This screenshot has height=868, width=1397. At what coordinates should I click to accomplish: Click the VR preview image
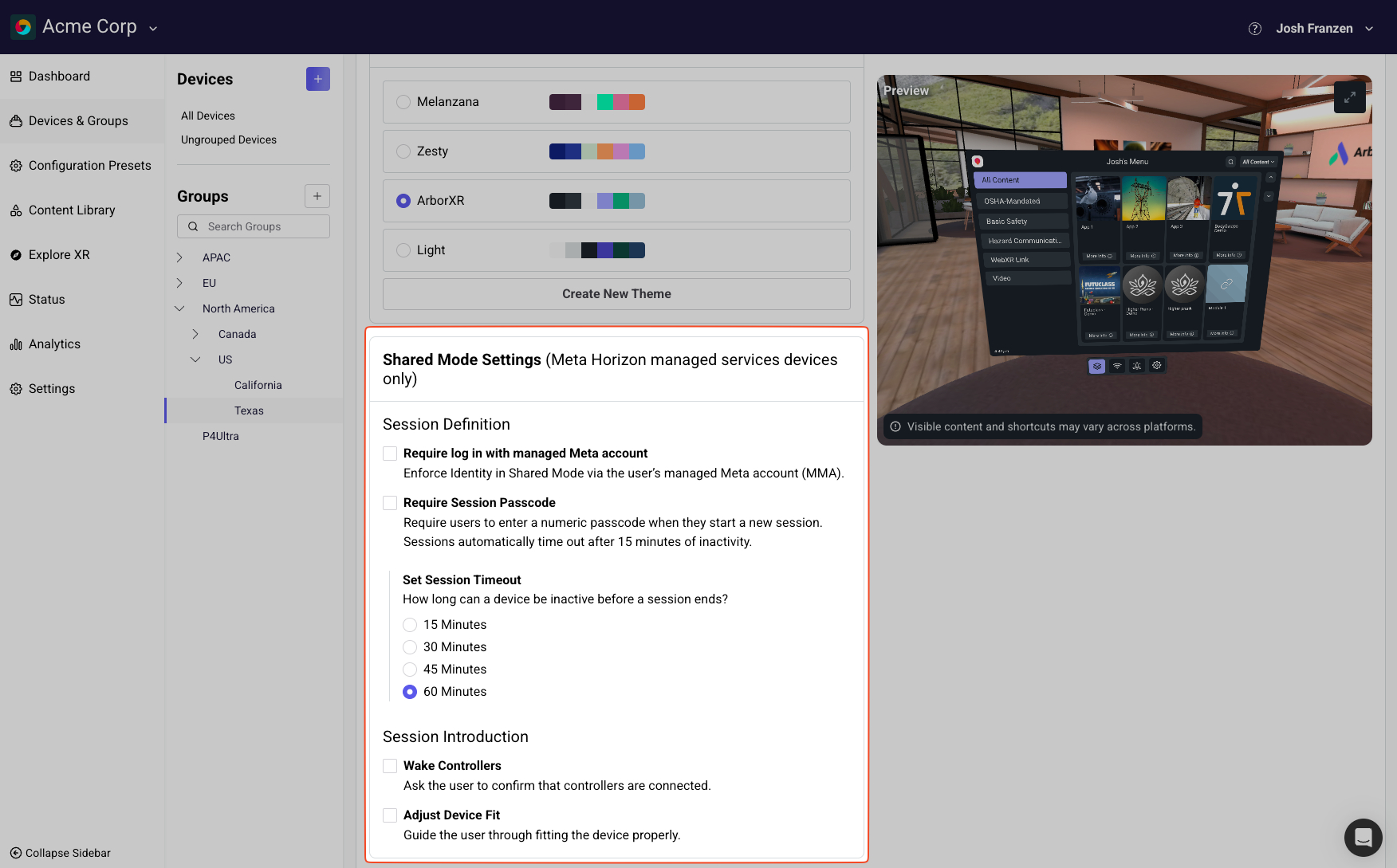tap(1124, 260)
